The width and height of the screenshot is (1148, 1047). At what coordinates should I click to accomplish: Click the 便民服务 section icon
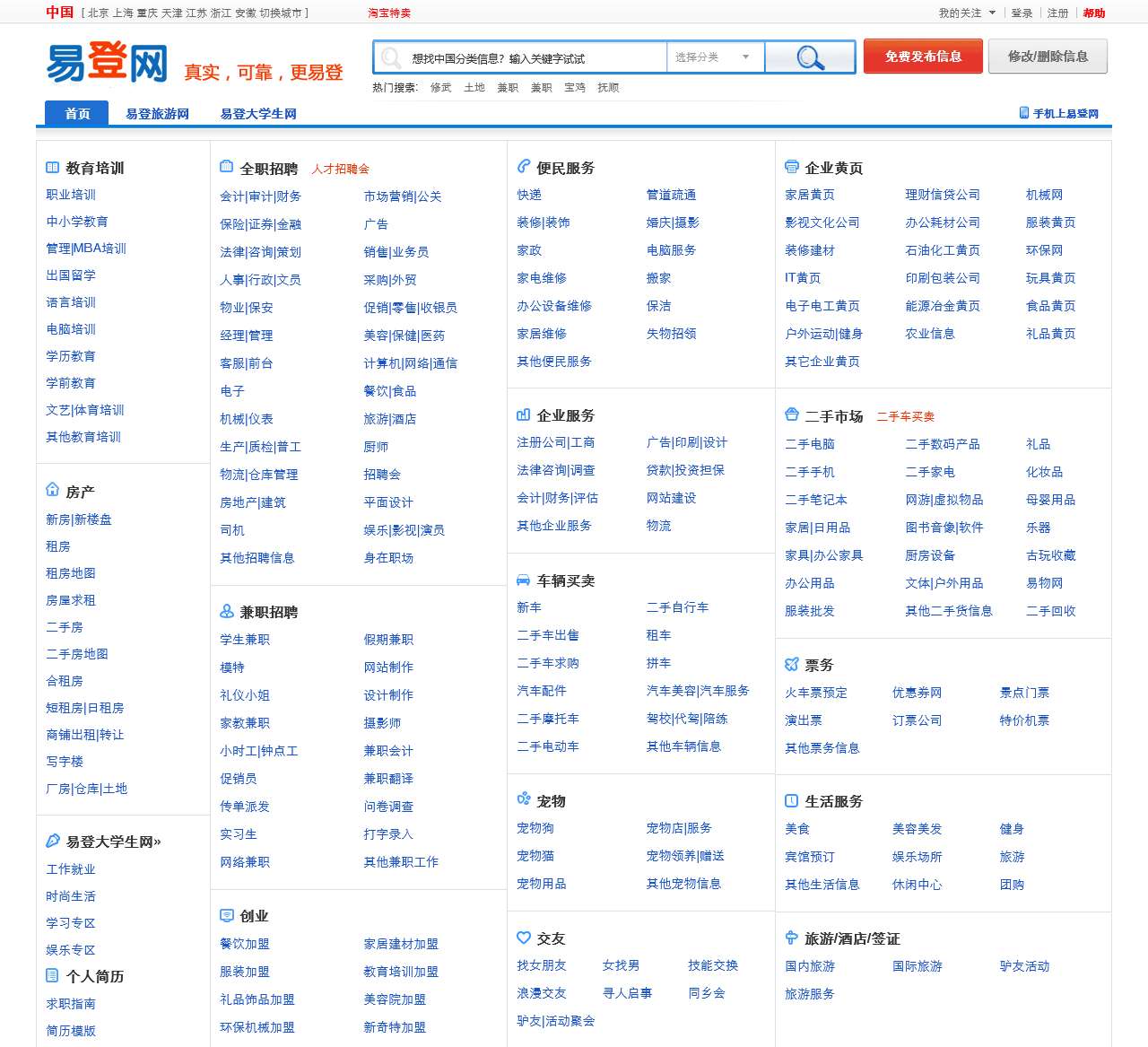(x=524, y=167)
